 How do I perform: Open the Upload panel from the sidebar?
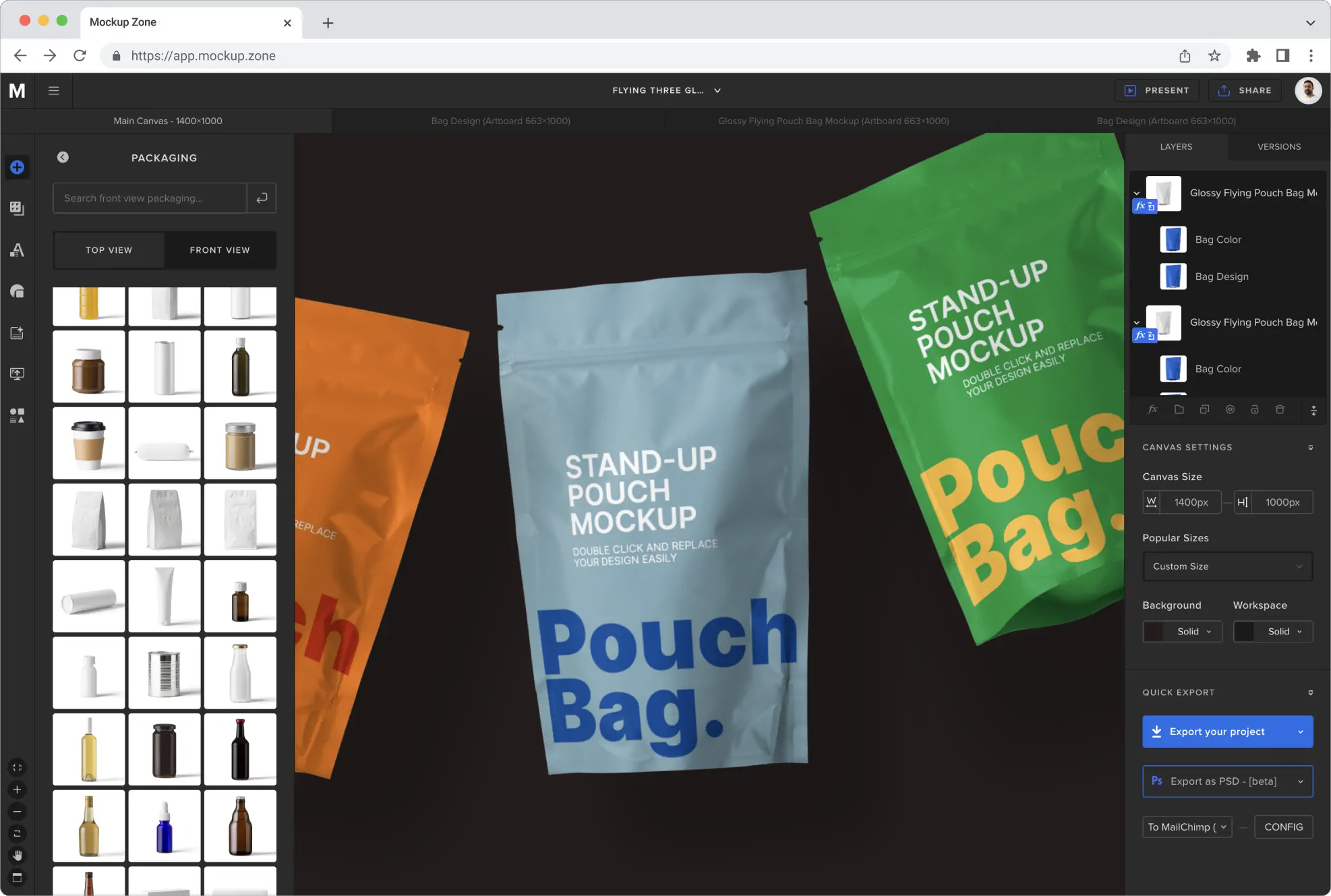(x=16, y=374)
